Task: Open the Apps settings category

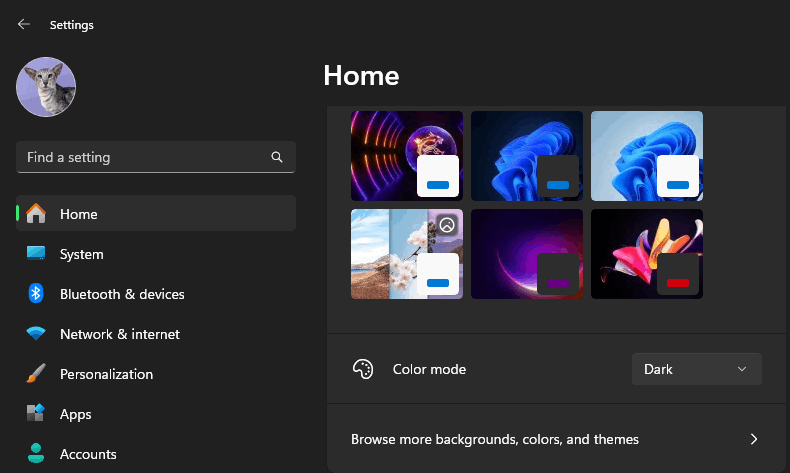Action: pyautogui.click(x=156, y=414)
